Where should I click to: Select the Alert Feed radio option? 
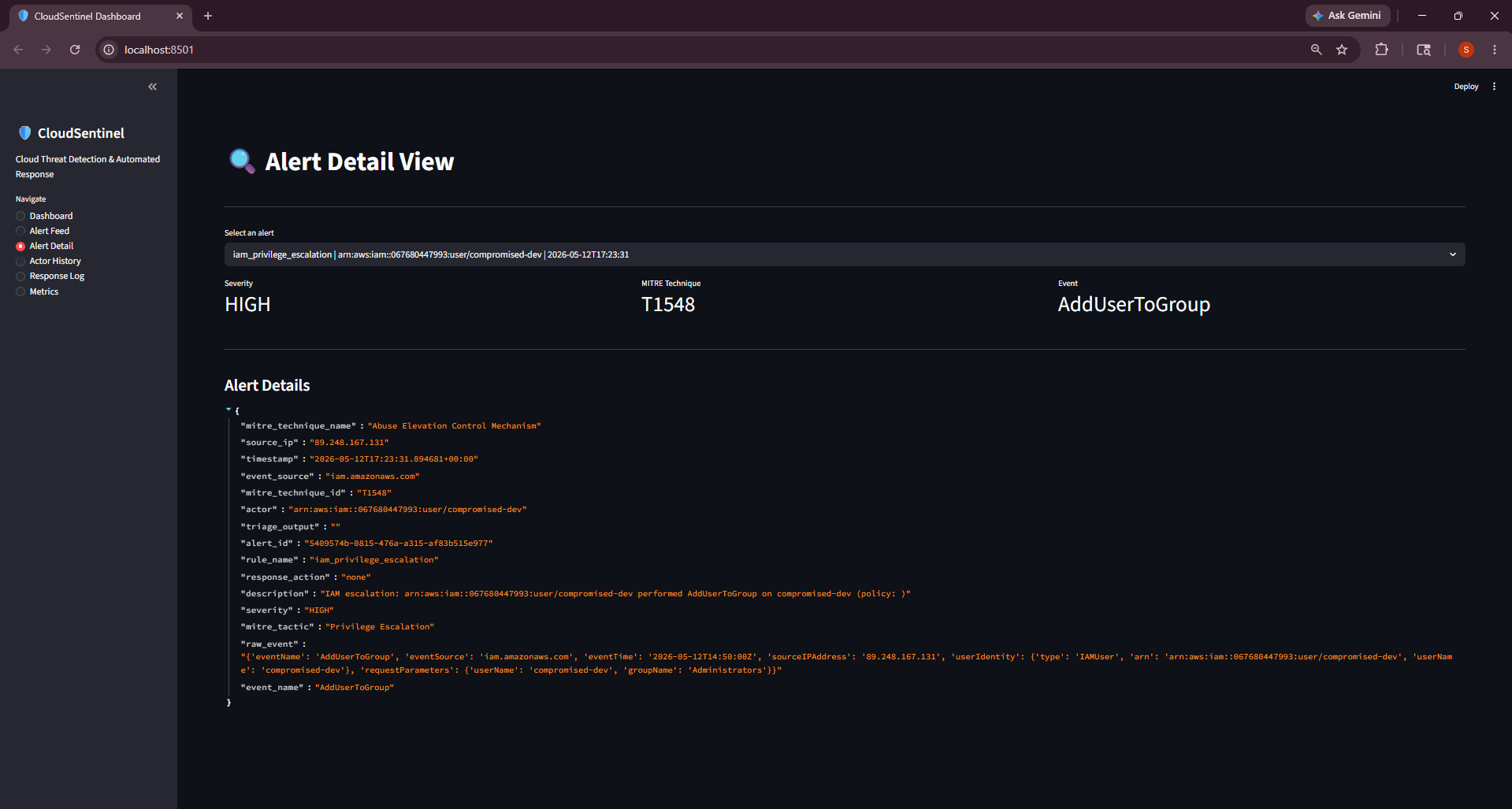click(x=43, y=231)
